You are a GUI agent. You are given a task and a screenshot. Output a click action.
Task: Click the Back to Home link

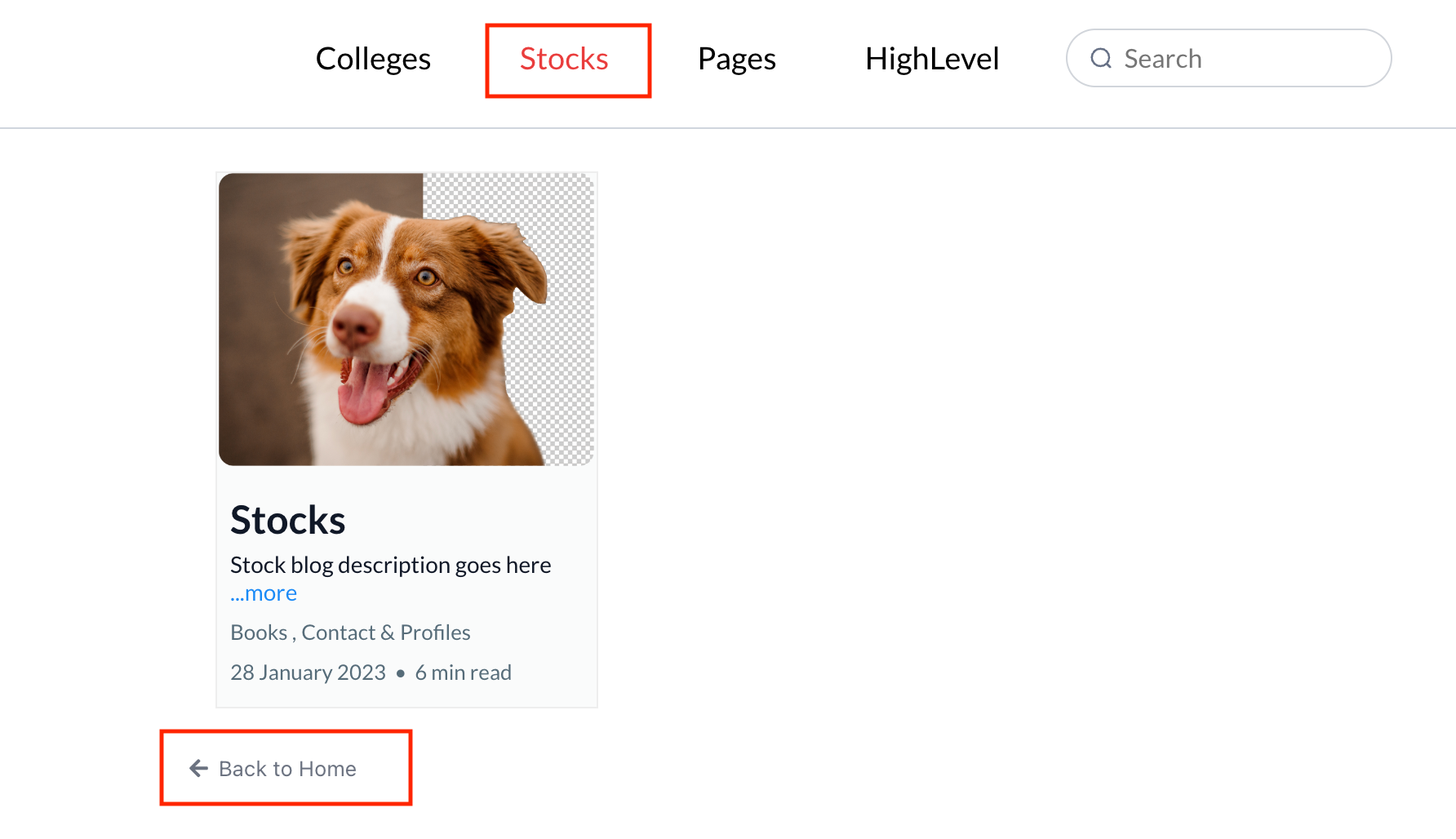tap(273, 769)
